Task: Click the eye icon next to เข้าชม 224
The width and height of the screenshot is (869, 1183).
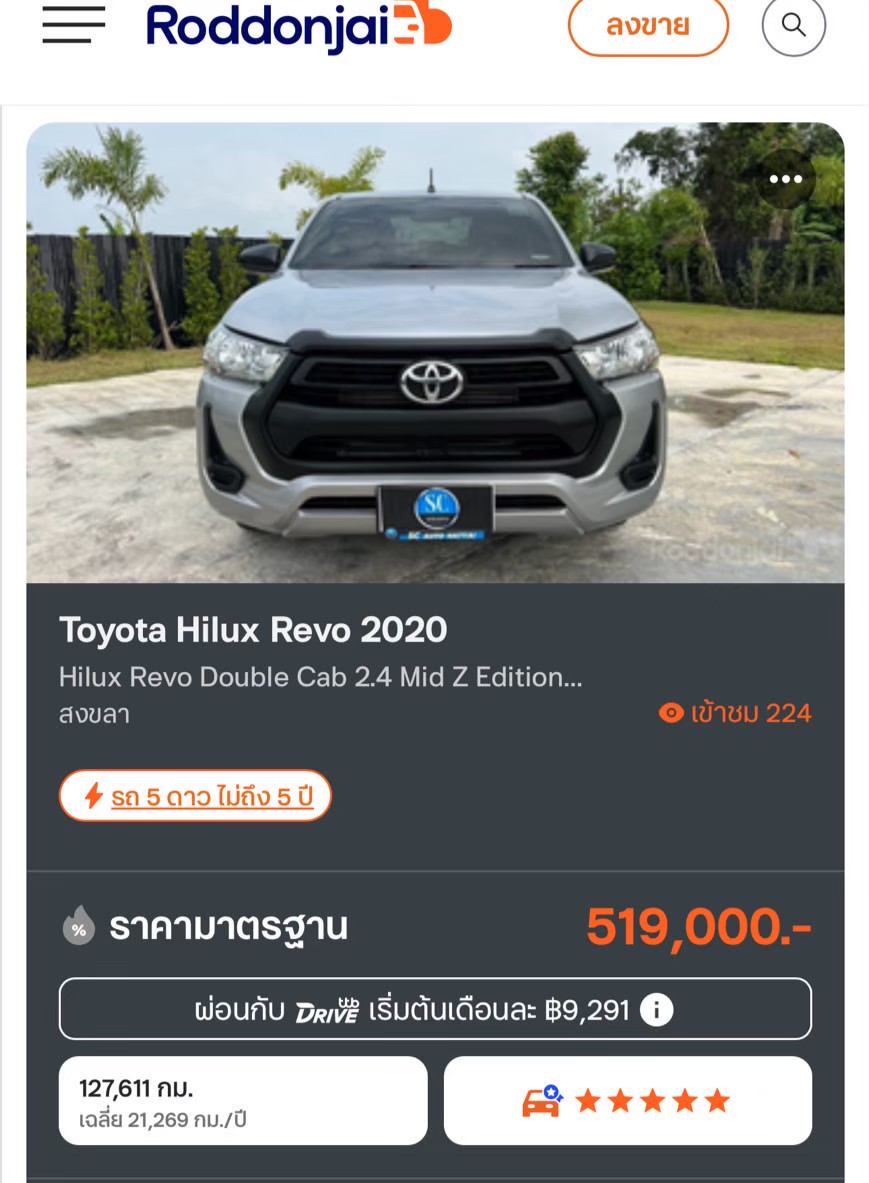Action: (x=671, y=713)
